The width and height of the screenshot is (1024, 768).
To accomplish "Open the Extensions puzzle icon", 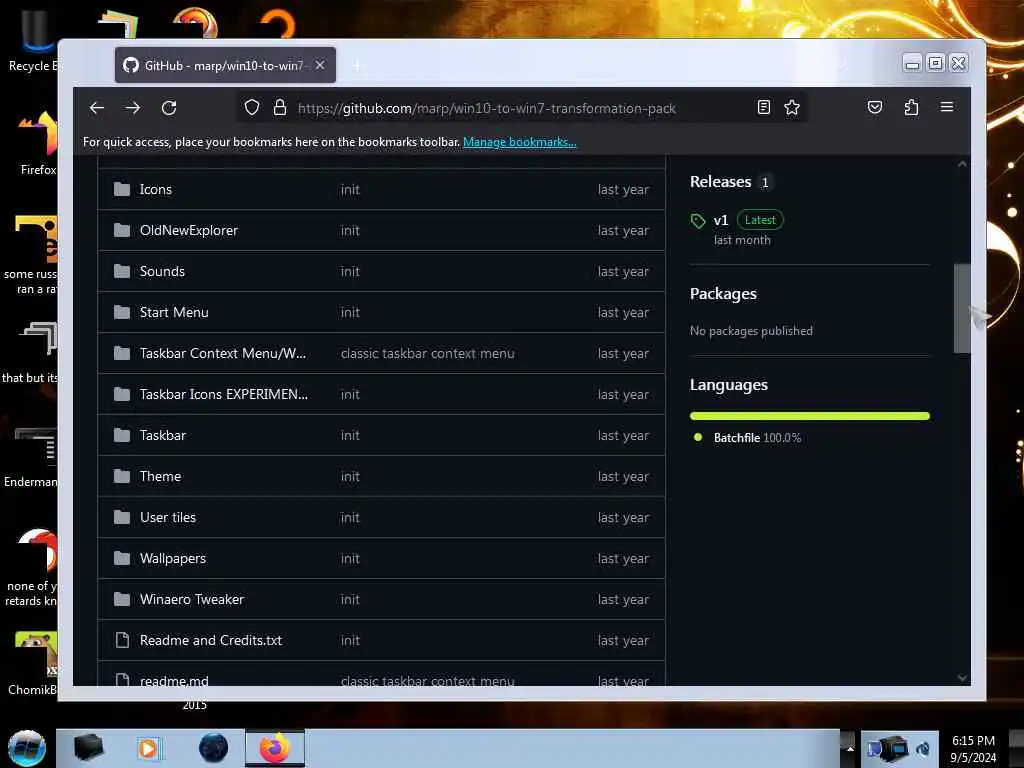I will point(912,107).
